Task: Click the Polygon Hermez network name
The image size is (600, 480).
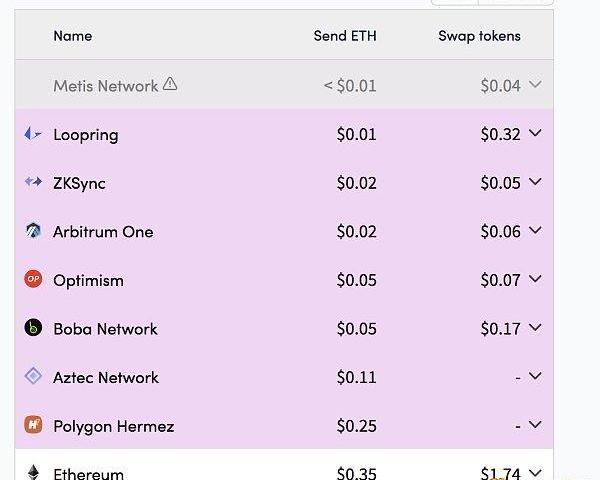Action: point(113,426)
